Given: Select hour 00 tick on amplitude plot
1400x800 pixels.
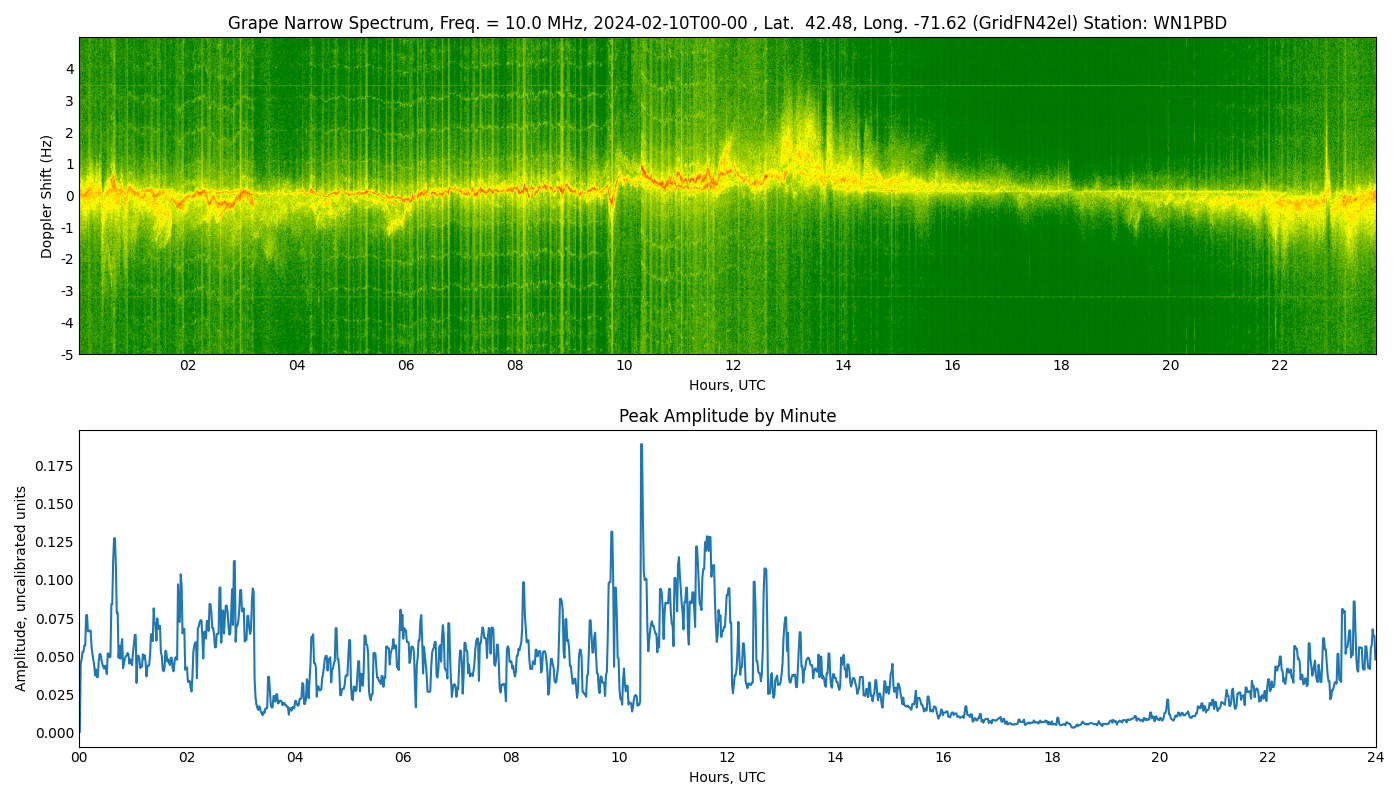Looking at the screenshot, I should [x=79, y=758].
